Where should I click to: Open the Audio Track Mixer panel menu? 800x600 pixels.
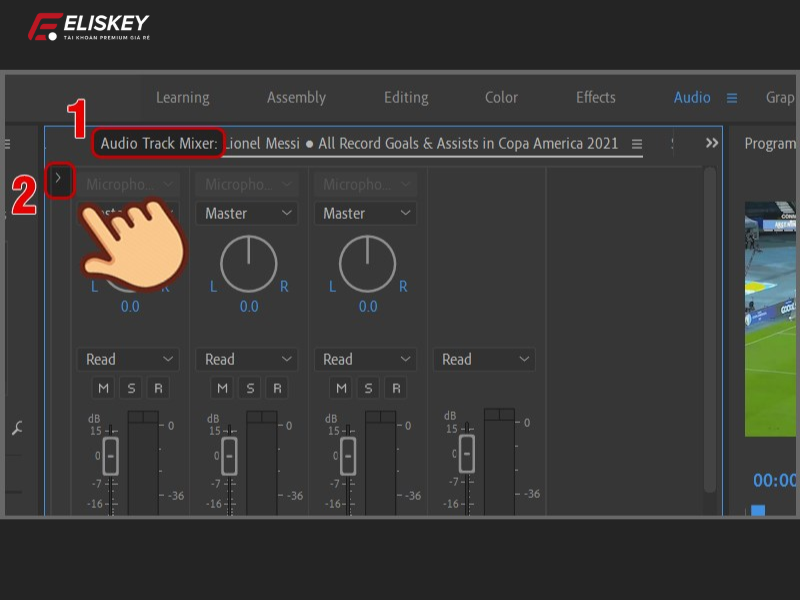click(637, 144)
